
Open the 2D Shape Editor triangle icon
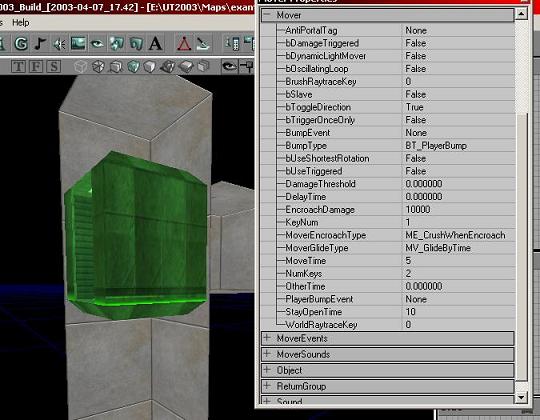tap(184, 44)
